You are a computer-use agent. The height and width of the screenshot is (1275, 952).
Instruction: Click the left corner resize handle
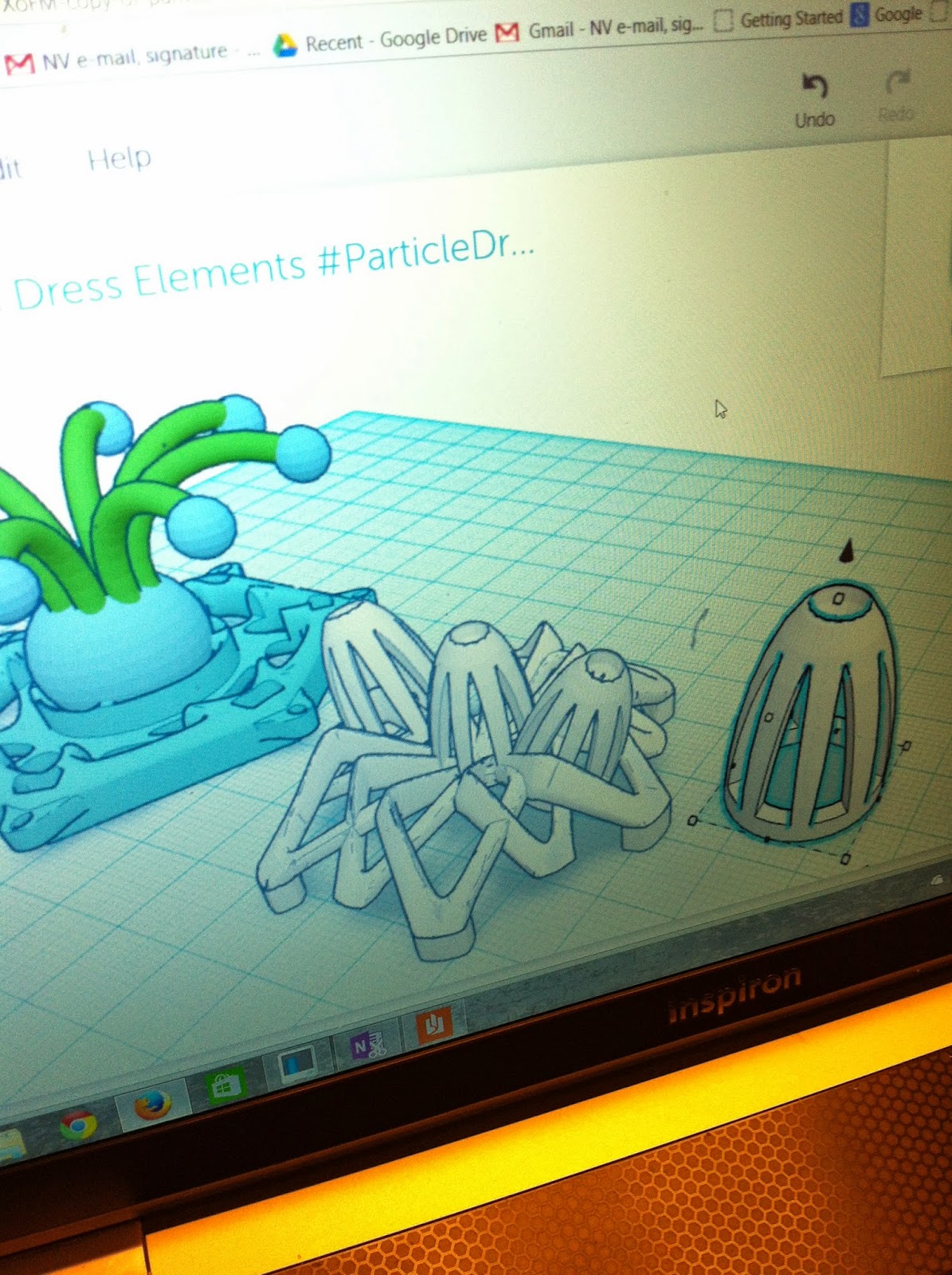click(x=692, y=820)
